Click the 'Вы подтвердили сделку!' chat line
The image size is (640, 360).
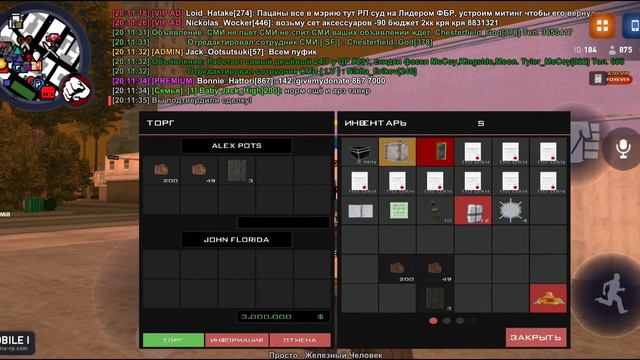click(182, 100)
